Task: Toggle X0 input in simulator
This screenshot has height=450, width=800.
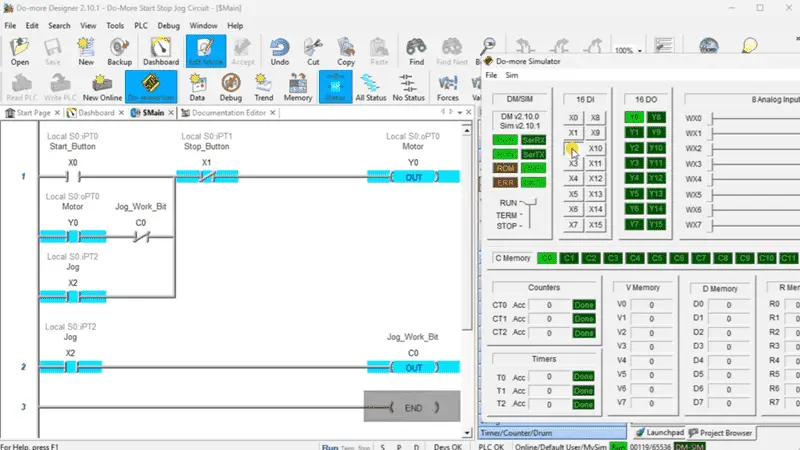Action: [573, 118]
